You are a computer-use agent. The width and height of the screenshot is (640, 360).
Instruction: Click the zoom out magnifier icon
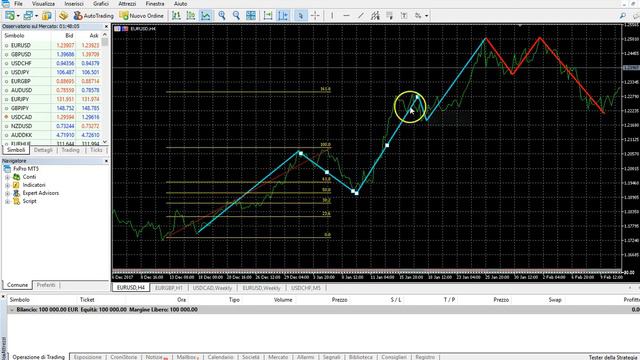point(236,16)
